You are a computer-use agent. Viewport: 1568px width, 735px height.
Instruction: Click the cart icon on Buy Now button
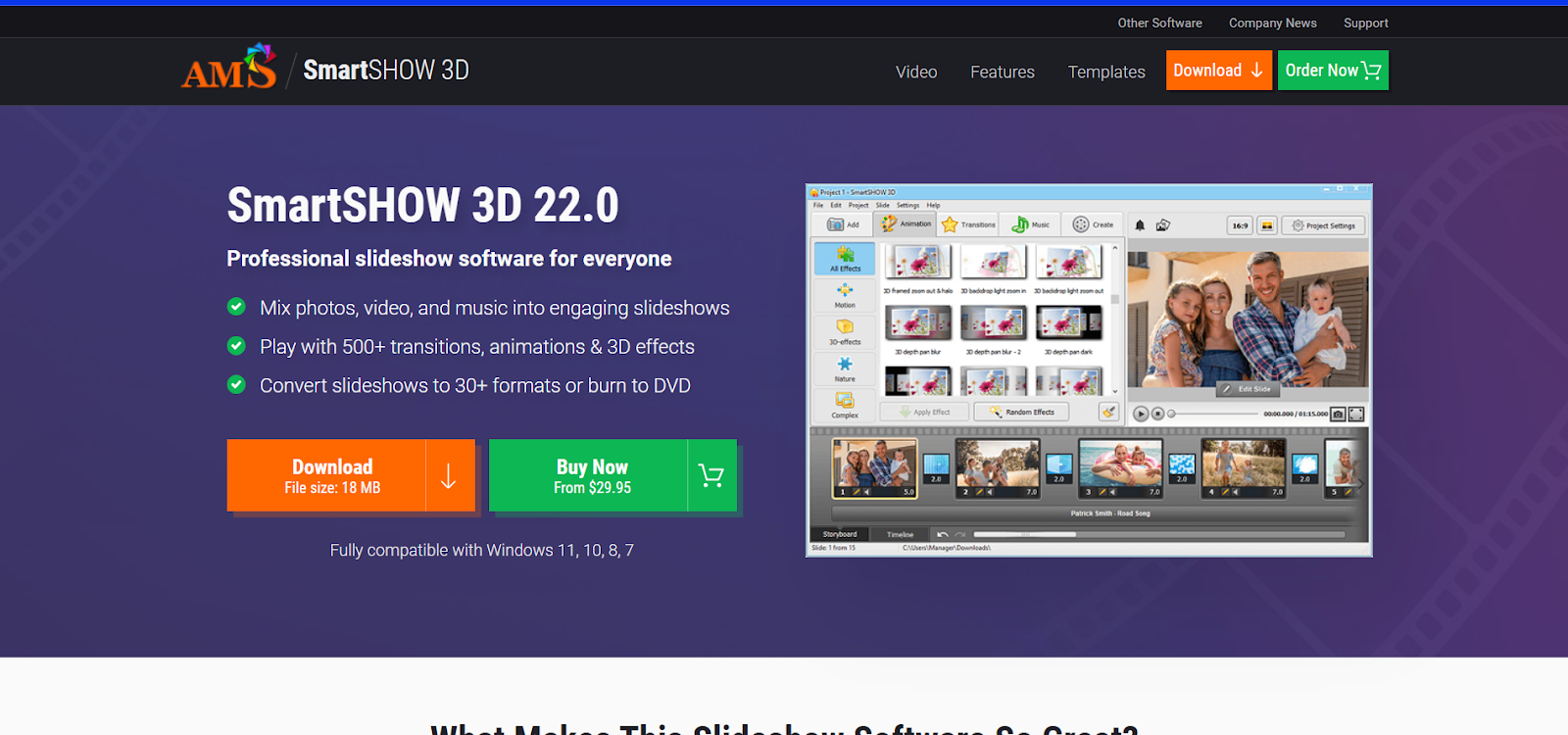coord(711,475)
